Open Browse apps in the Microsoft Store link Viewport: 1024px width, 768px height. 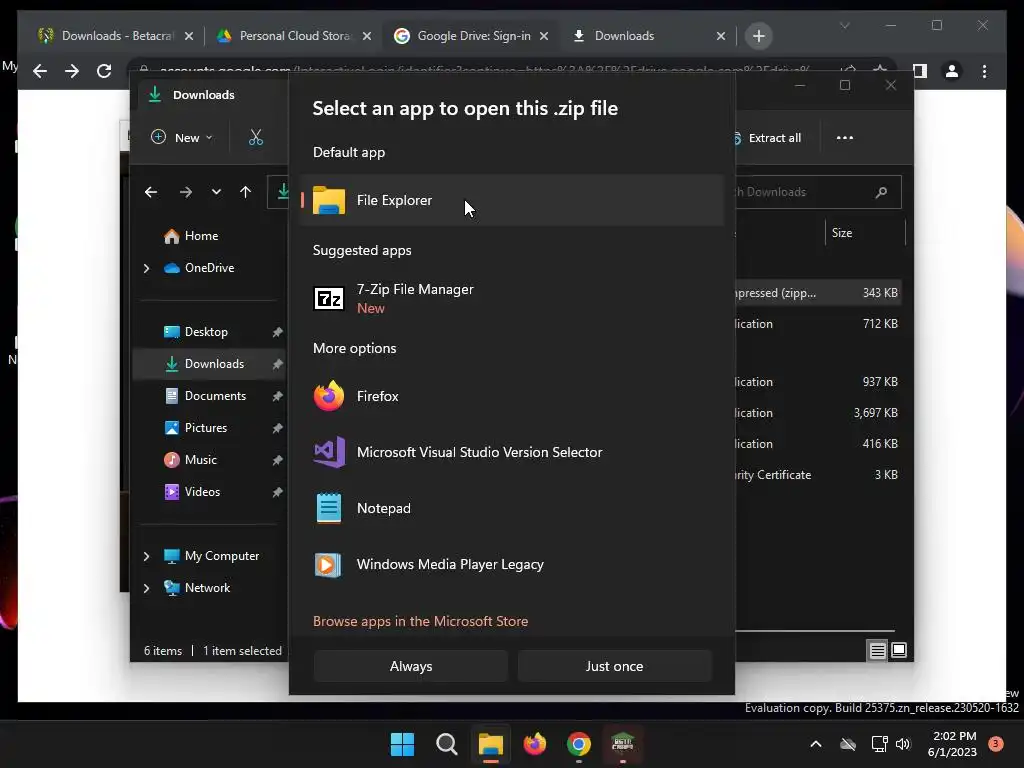point(421,621)
